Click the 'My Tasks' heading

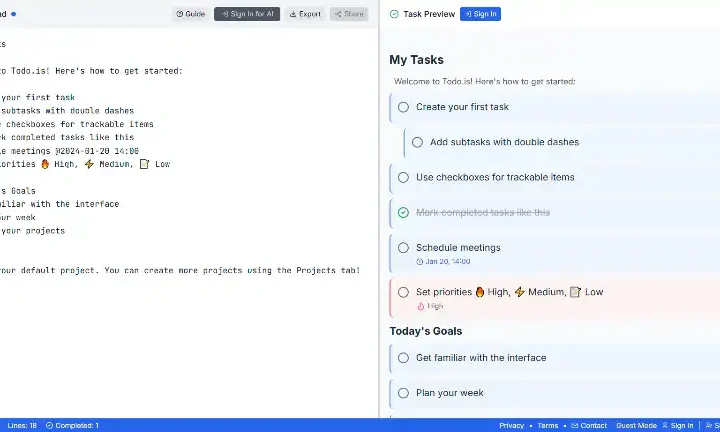[x=416, y=60]
